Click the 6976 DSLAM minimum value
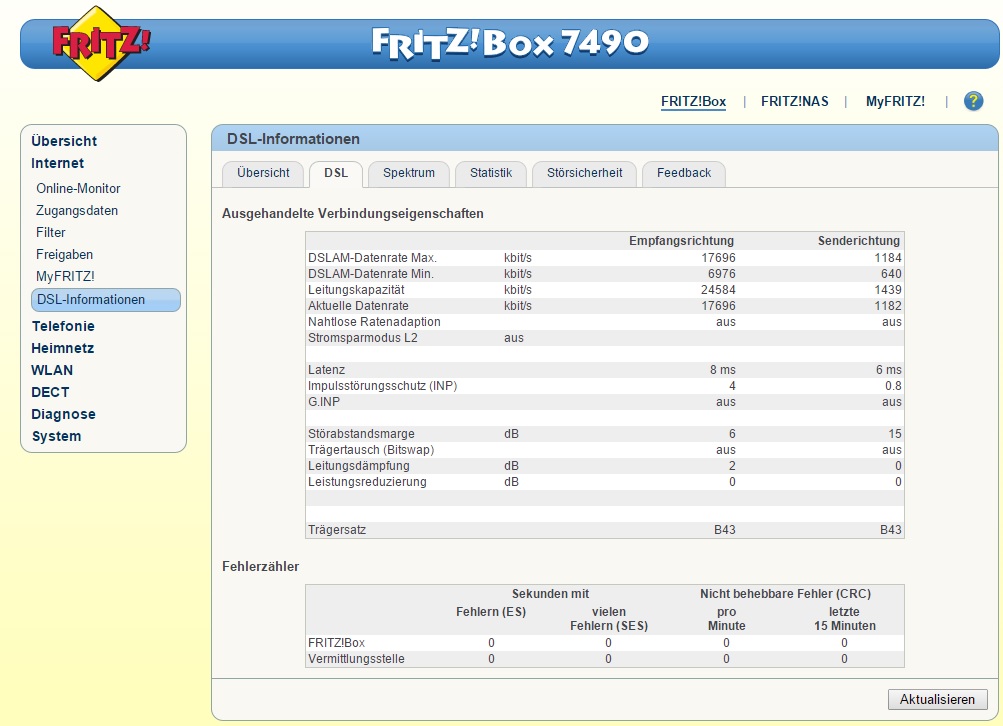 coord(722,274)
